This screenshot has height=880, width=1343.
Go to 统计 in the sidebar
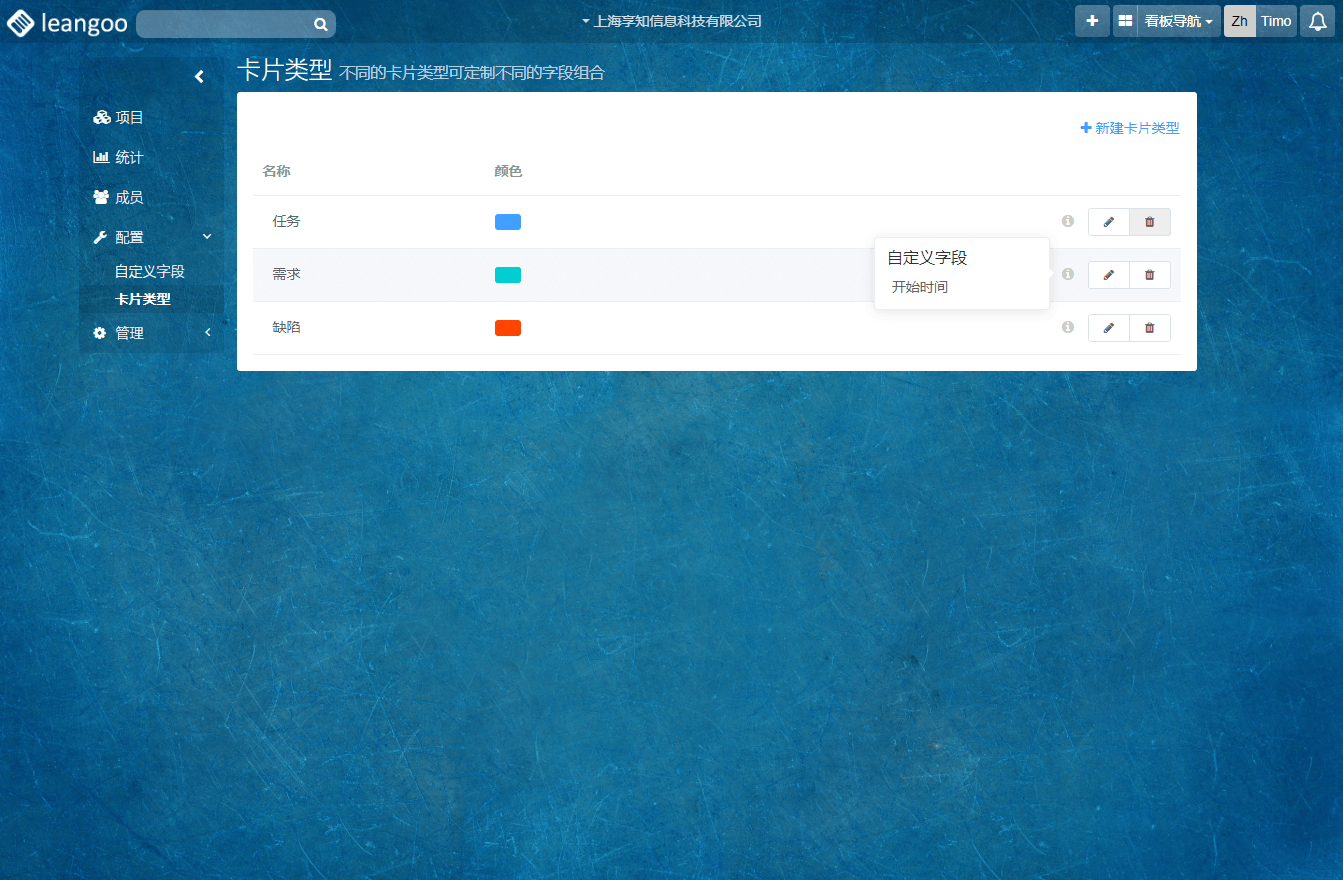click(x=128, y=157)
